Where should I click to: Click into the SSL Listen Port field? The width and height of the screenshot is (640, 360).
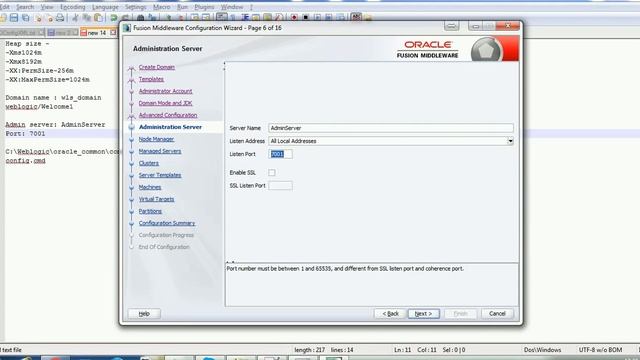pyautogui.click(x=280, y=186)
